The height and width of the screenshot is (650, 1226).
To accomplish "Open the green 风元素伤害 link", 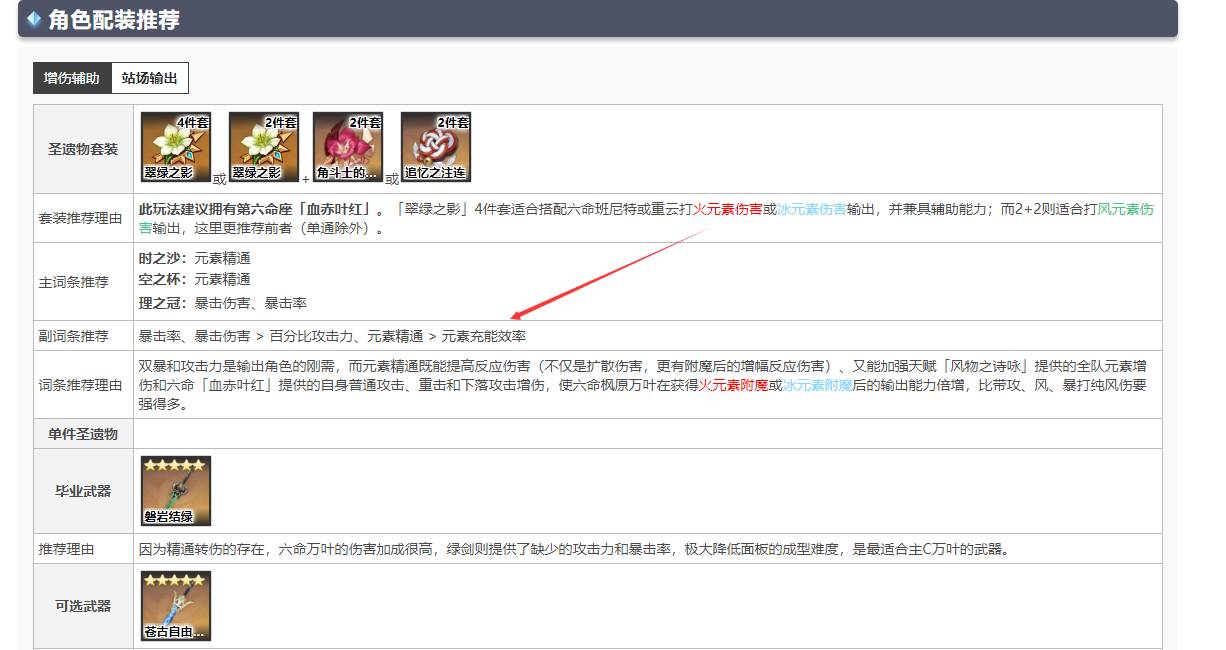I will [1124, 210].
